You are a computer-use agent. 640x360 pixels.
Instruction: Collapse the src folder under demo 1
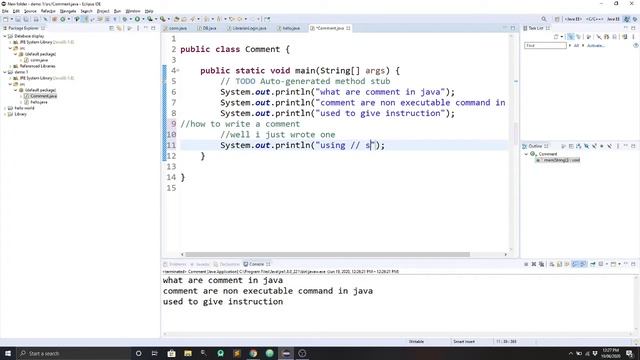click(x=11, y=84)
